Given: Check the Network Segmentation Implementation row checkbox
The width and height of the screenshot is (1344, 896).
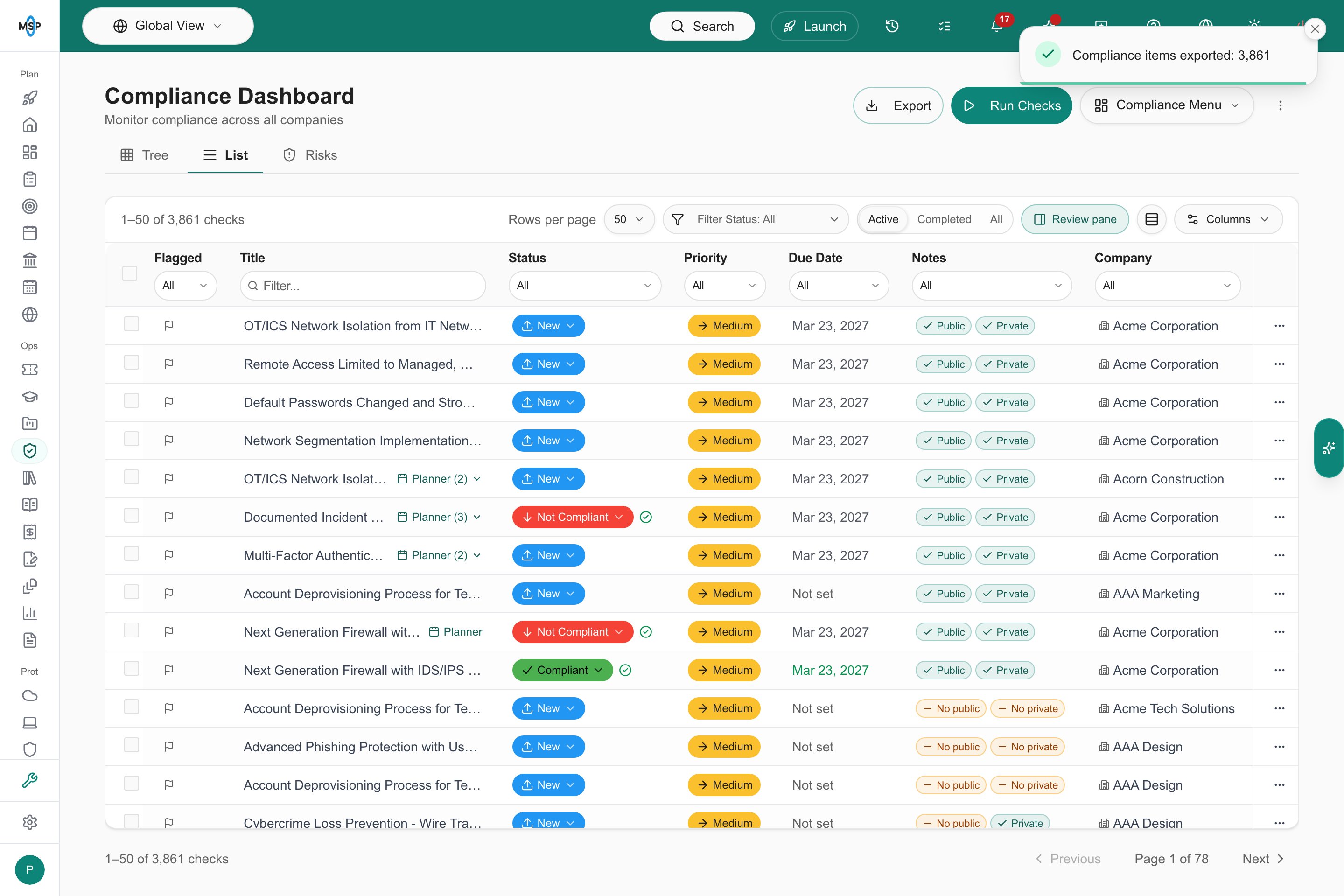Looking at the screenshot, I should click(132, 440).
